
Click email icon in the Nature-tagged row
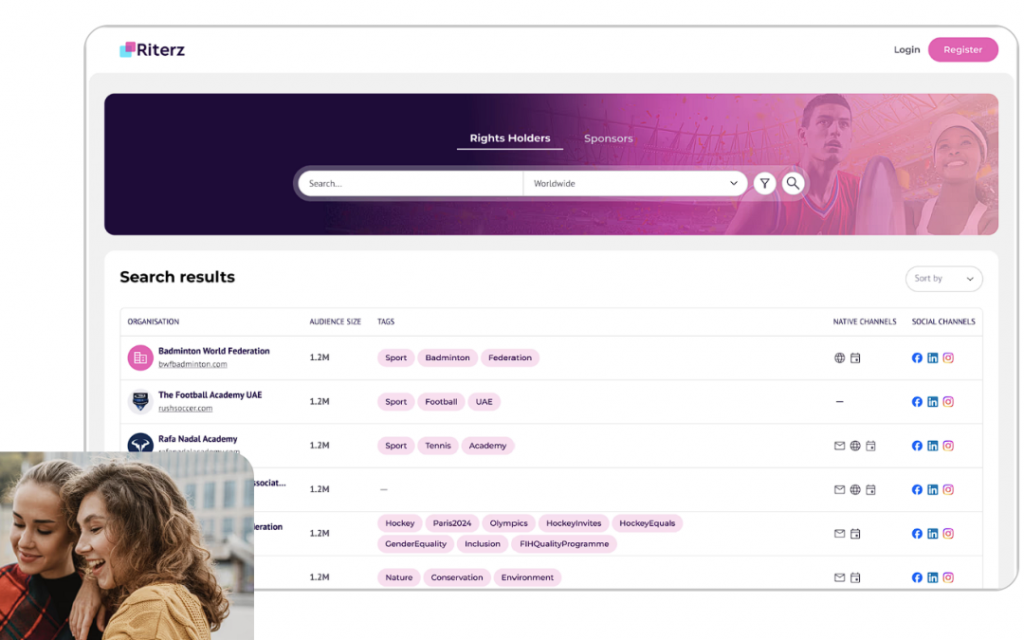(839, 577)
